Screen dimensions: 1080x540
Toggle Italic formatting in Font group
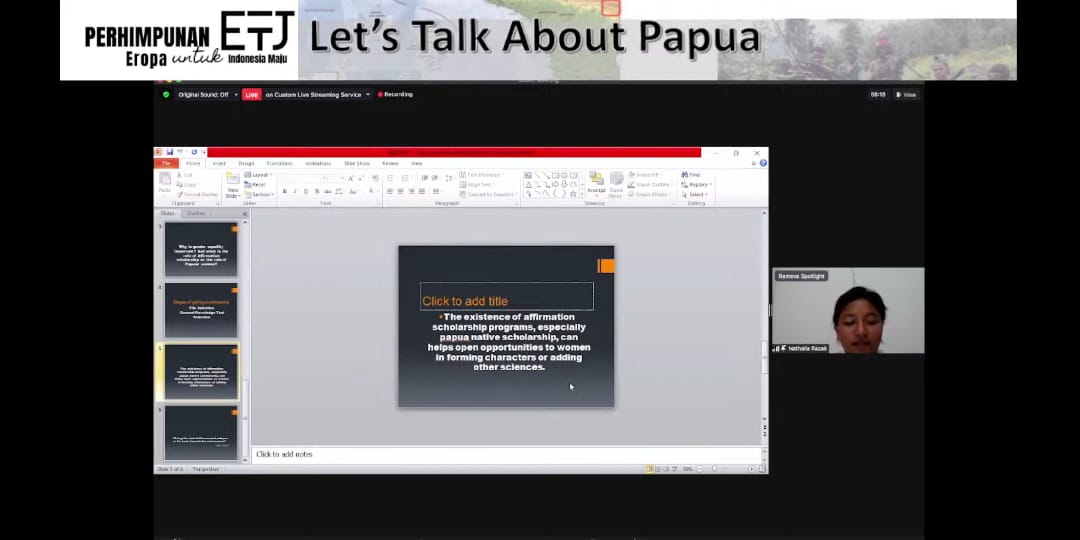(295, 191)
